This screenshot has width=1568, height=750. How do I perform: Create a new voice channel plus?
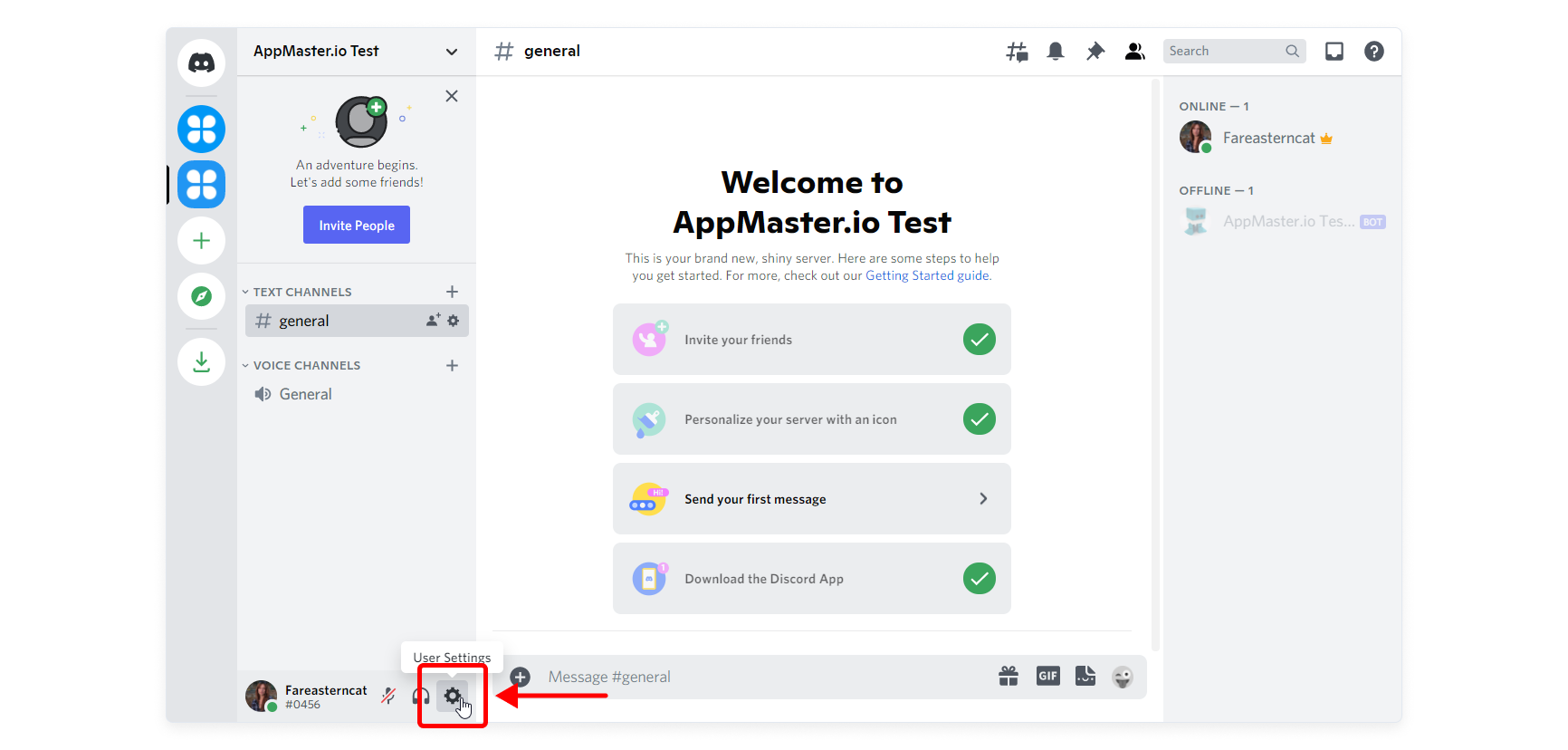pos(453,366)
